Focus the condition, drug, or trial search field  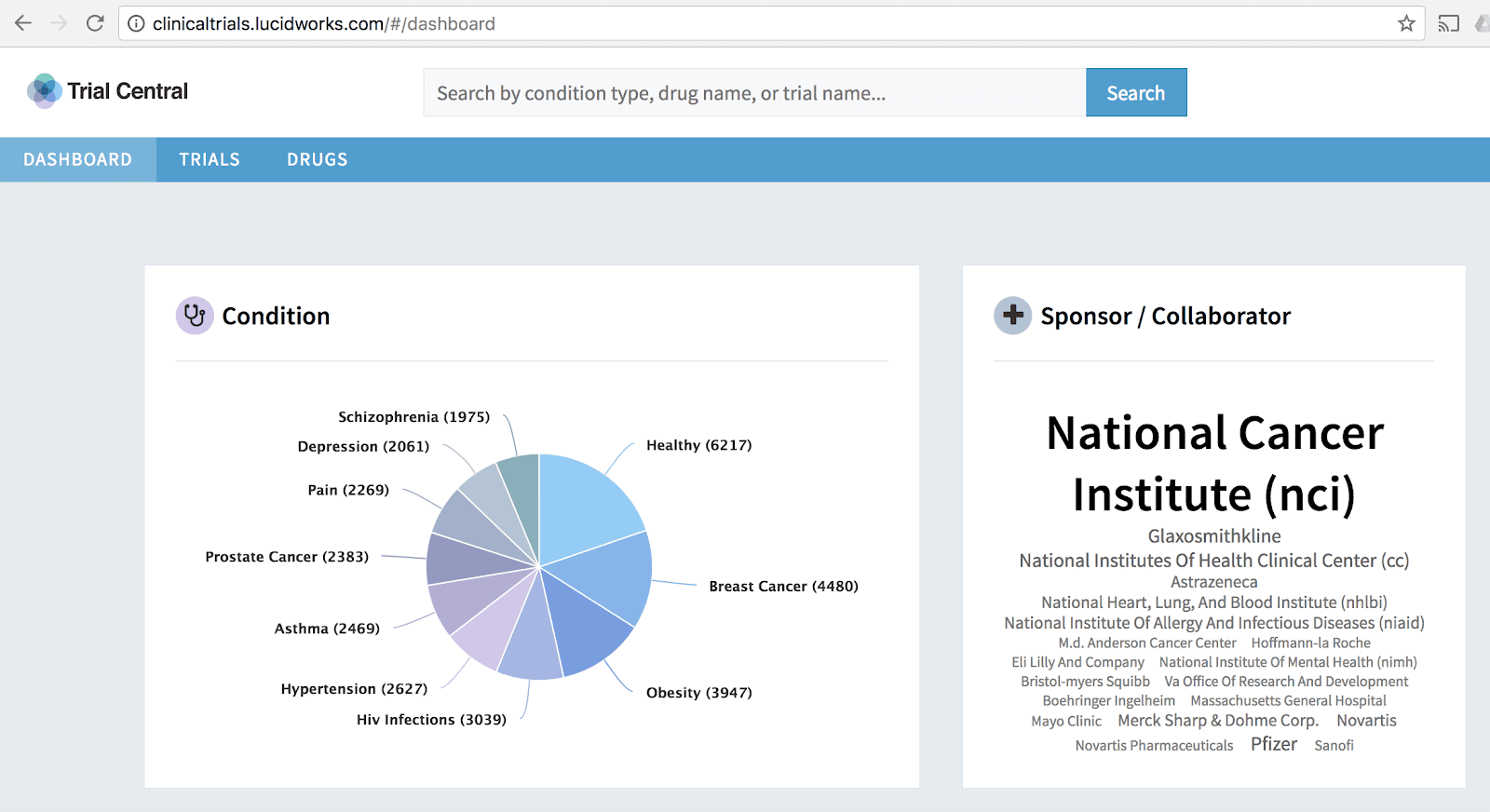pyautogui.click(x=754, y=92)
